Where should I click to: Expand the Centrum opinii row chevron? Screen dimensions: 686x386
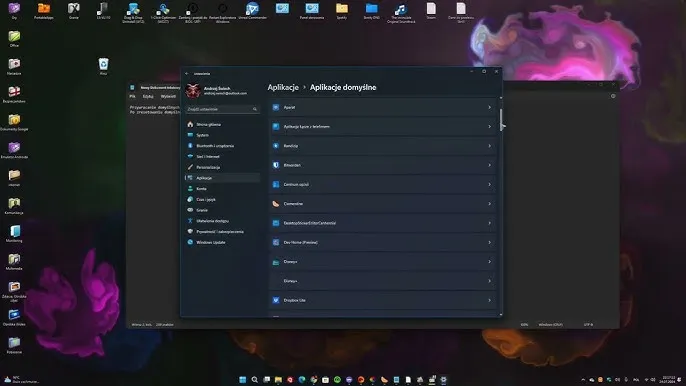point(490,184)
